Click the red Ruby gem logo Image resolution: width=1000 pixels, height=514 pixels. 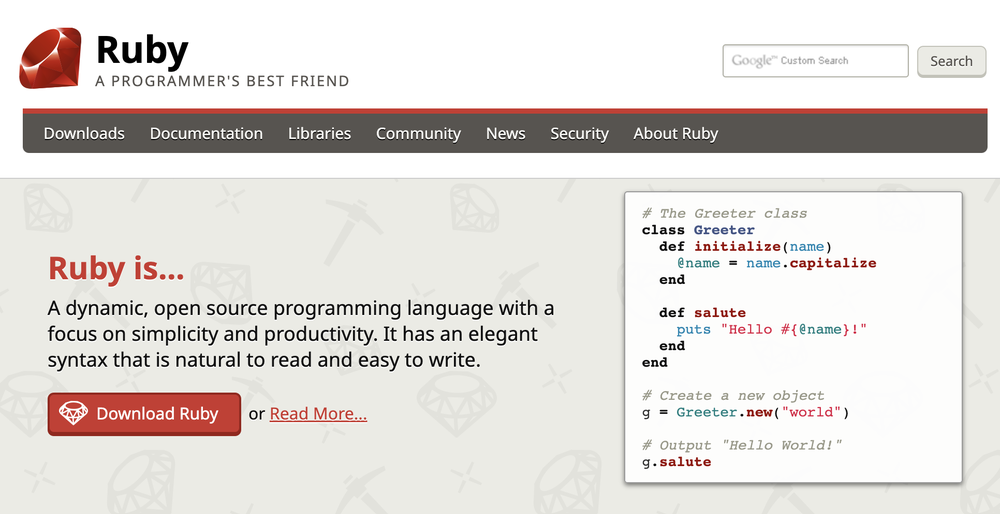coord(50,58)
